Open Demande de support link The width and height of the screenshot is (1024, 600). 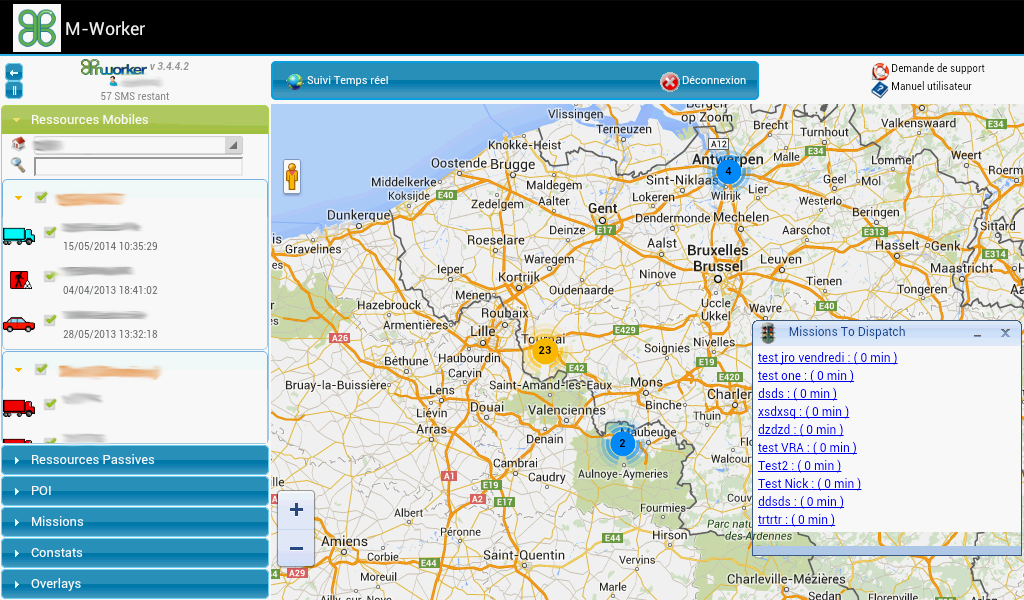(x=938, y=69)
